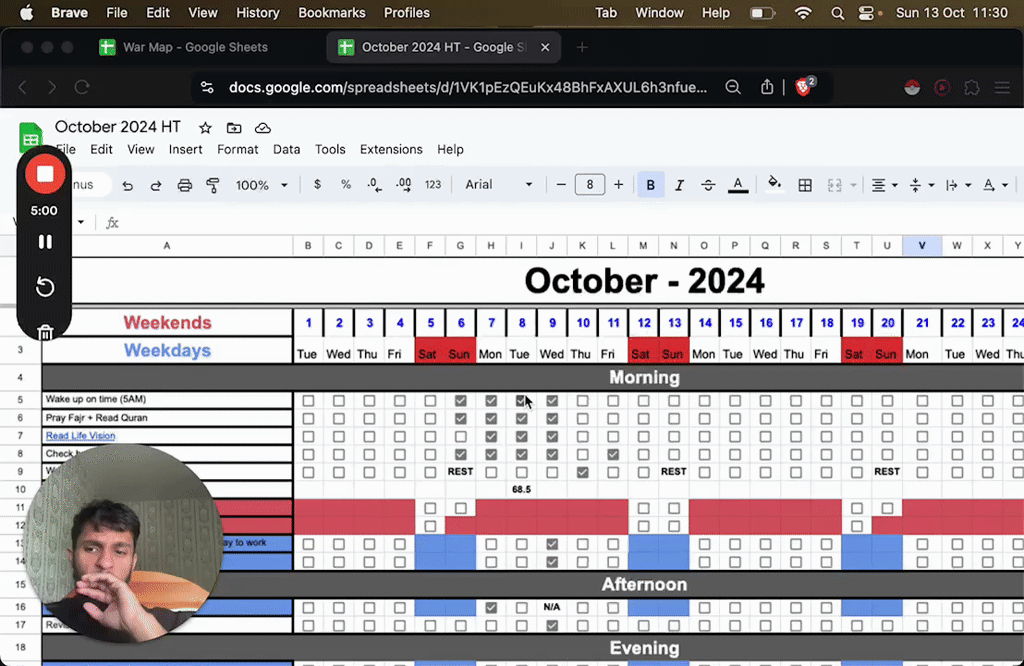
Task: Stop the screen recording
Action: pos(44,174)
